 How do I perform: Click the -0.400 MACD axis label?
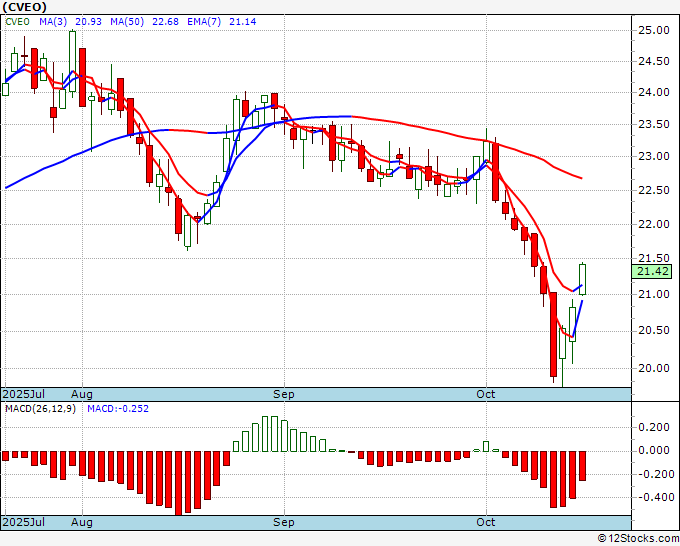tap(653, 497)
